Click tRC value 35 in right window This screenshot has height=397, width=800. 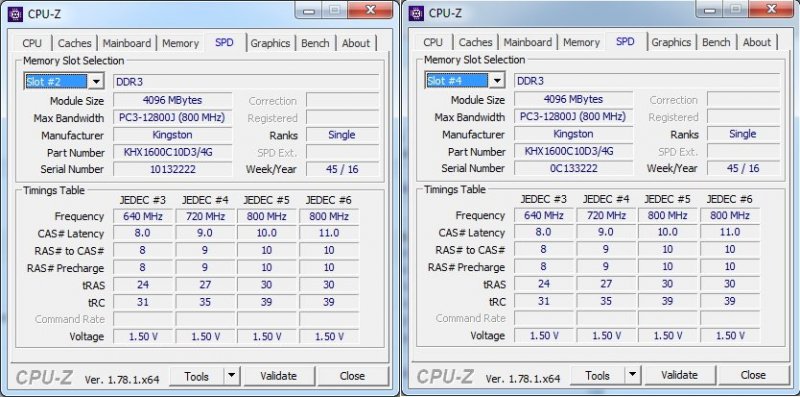(606, 301)
